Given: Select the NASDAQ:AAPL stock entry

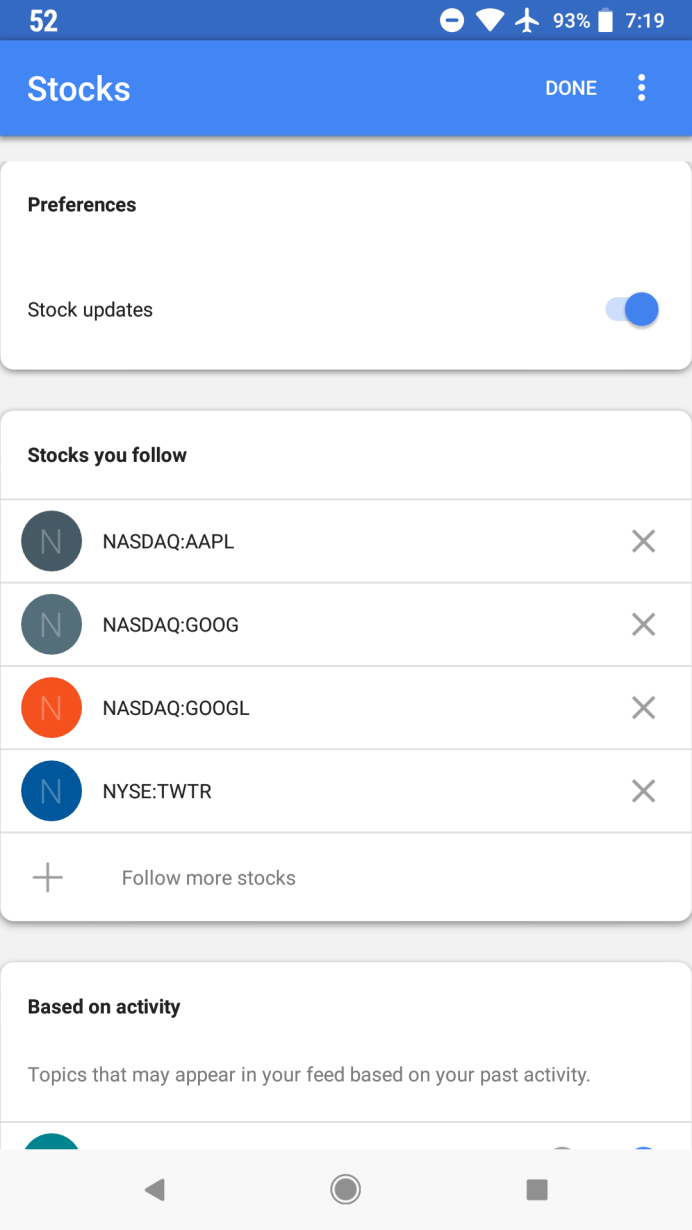Looking at the screenshot, I should pyautogui.click(x=168, y=541).
